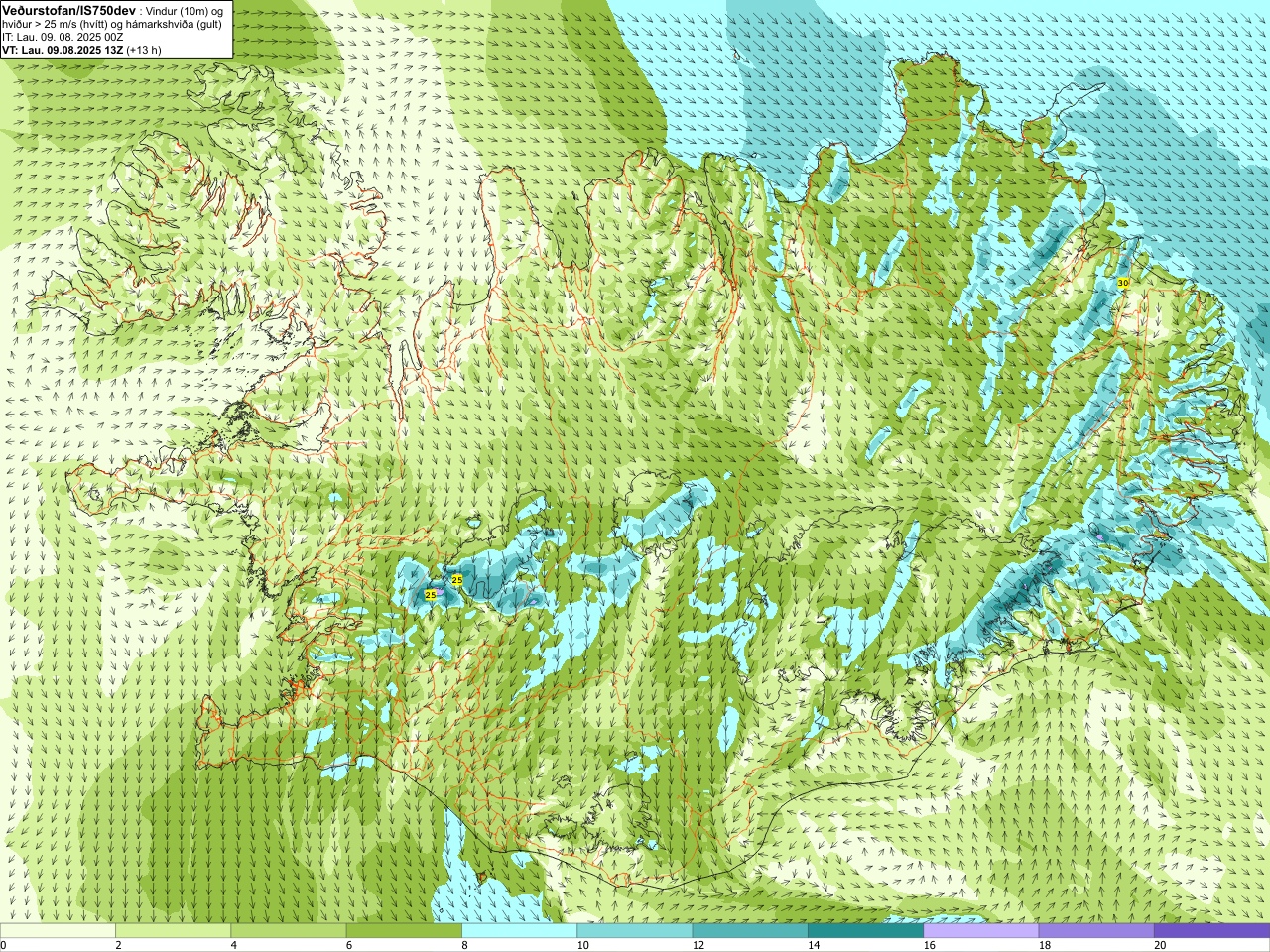Click the 'VT: Lau. 09.08.2025 13Z' text

[x=63, y=50]
